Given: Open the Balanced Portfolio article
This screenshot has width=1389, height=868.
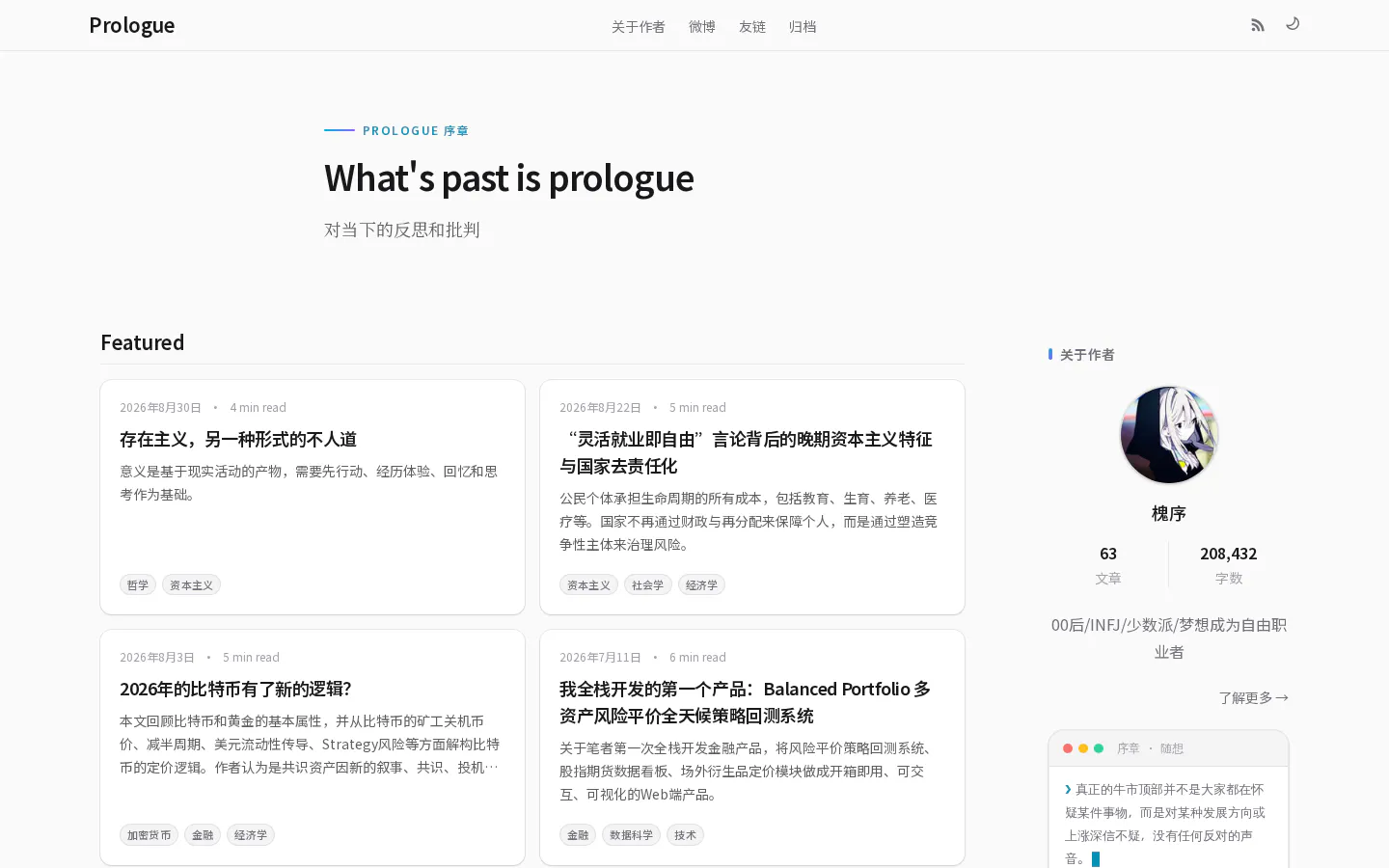Looking at the screenshot, I should (745, 702).
